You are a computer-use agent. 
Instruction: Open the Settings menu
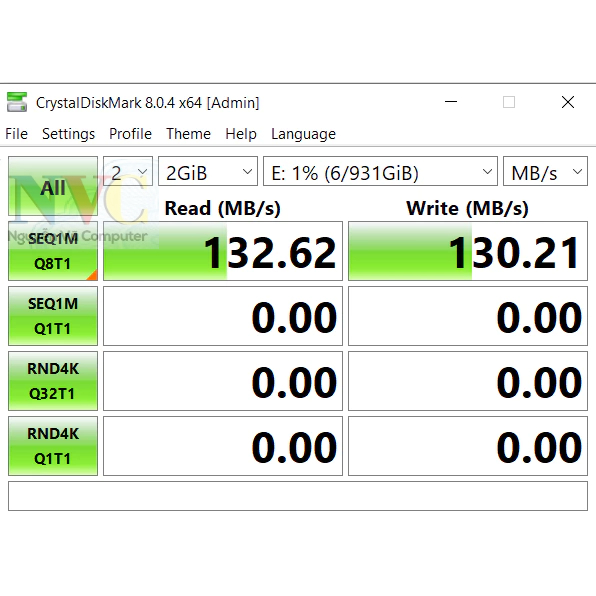pos(68,134)
